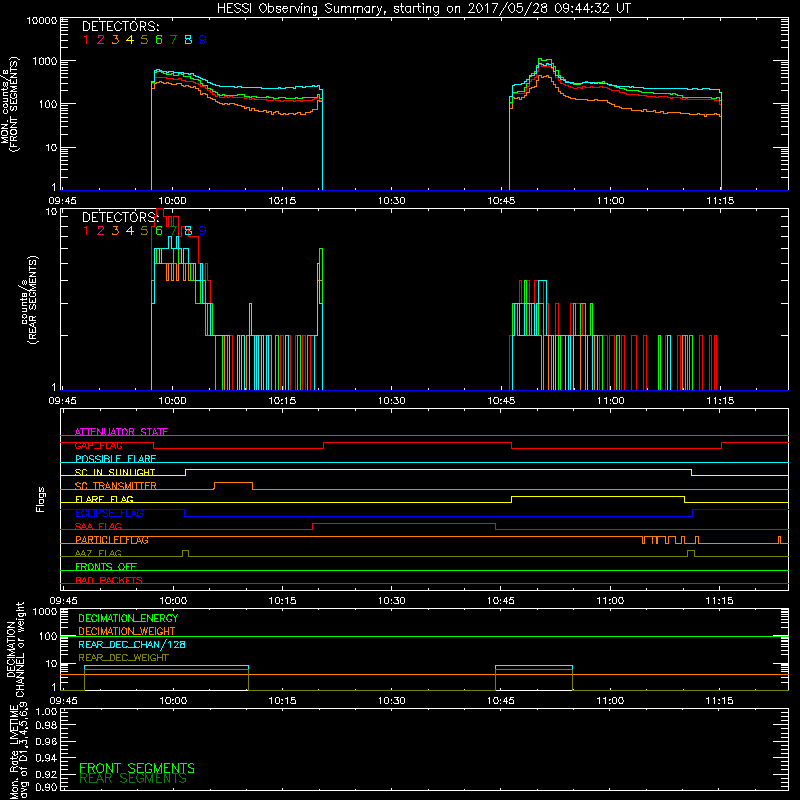The height and width of the screenshot is (800, 800).
Task: Select detector 1 in the front segments legend
Action: 86,40
